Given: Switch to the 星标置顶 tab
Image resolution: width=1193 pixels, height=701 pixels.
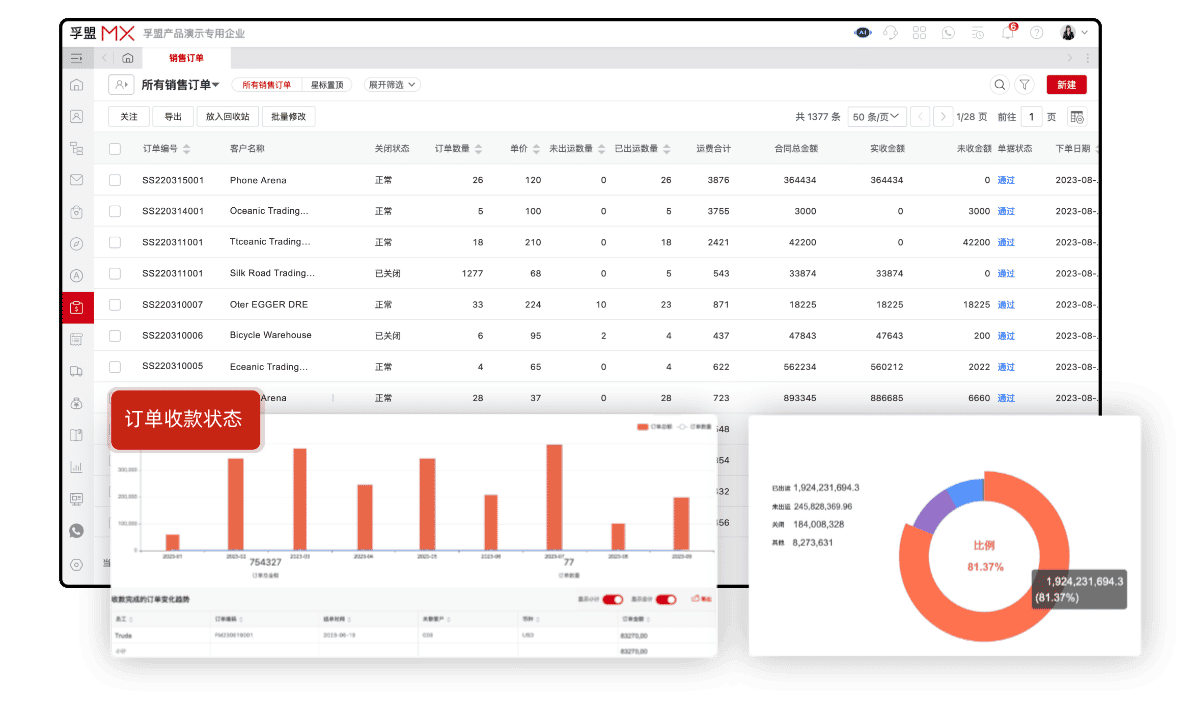Looking at the screenshot, I should 327,85.
